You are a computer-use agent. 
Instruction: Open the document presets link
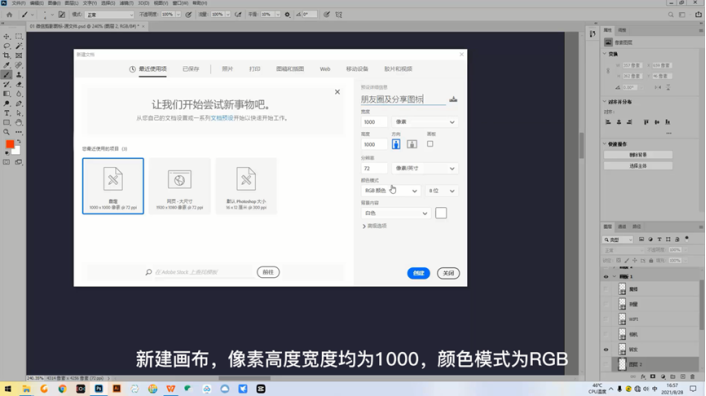pyautogui.click(x=222, y=118)
